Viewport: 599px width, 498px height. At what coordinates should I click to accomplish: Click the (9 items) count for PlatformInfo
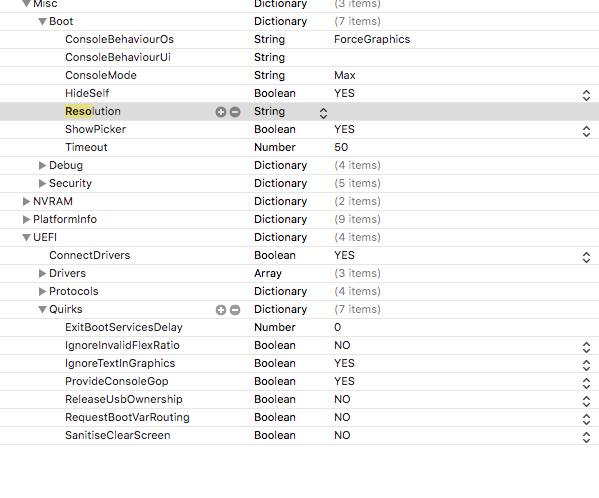pyautogui.click(x=358, y=219)
